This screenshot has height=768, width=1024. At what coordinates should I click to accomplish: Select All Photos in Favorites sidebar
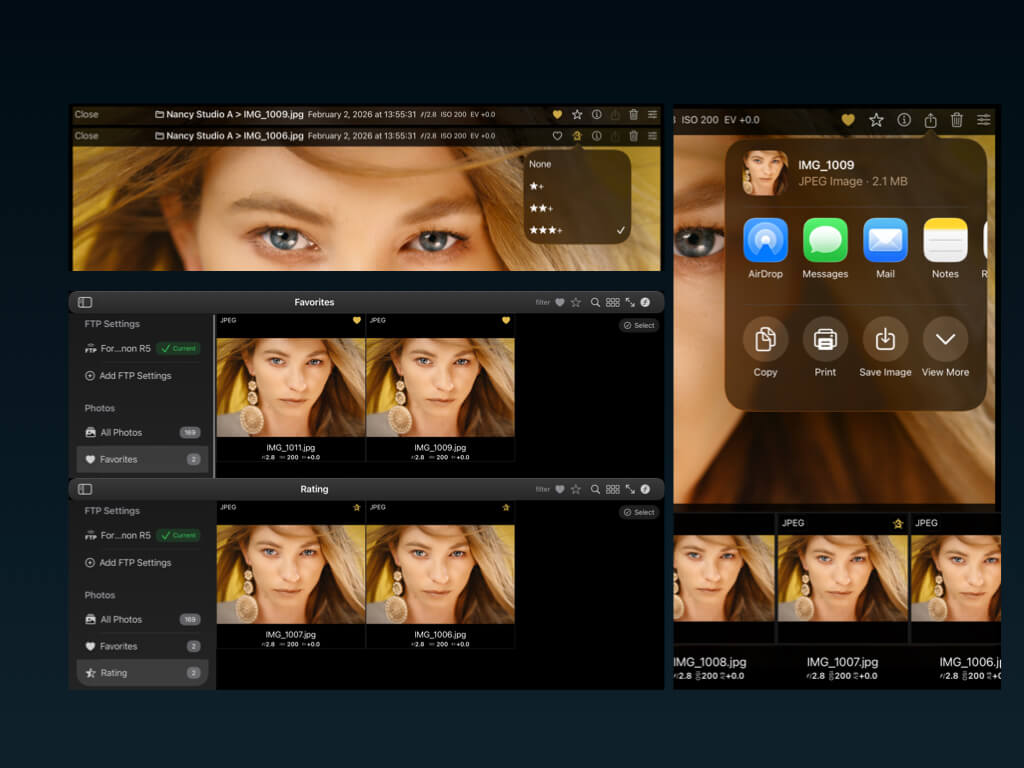pyautogui.click(x=121, y=433)
